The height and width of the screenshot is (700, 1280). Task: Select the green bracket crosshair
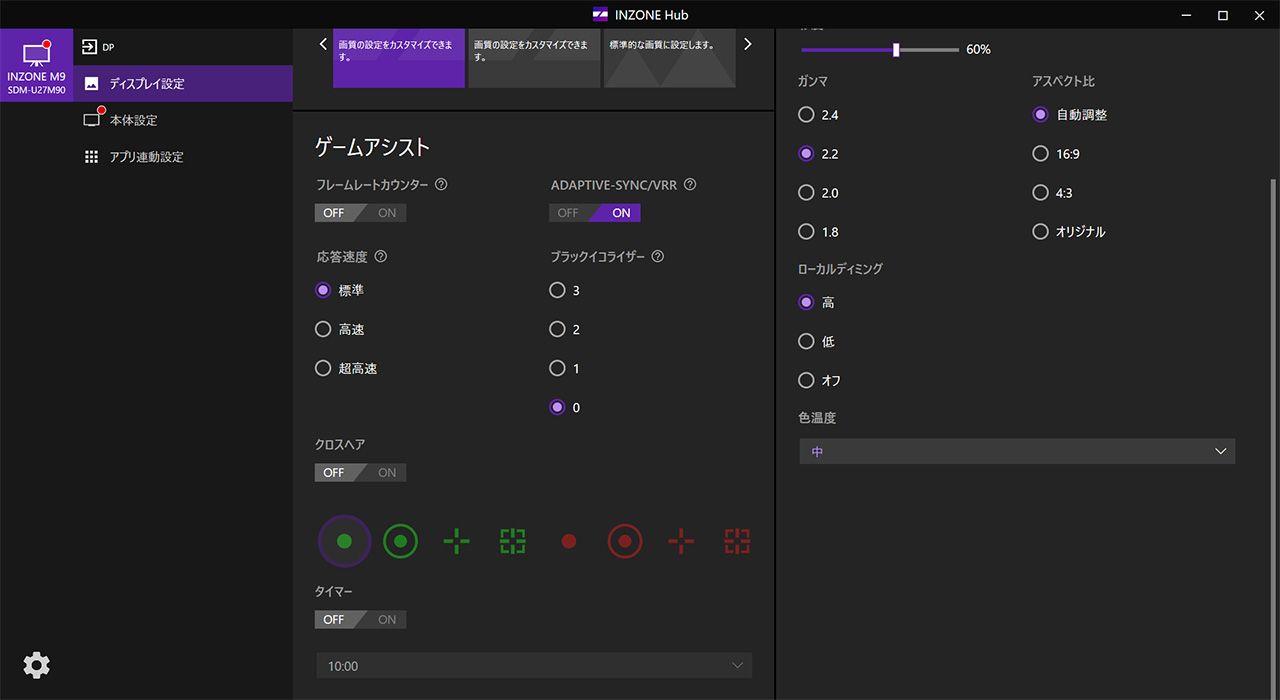click(513, 541)
